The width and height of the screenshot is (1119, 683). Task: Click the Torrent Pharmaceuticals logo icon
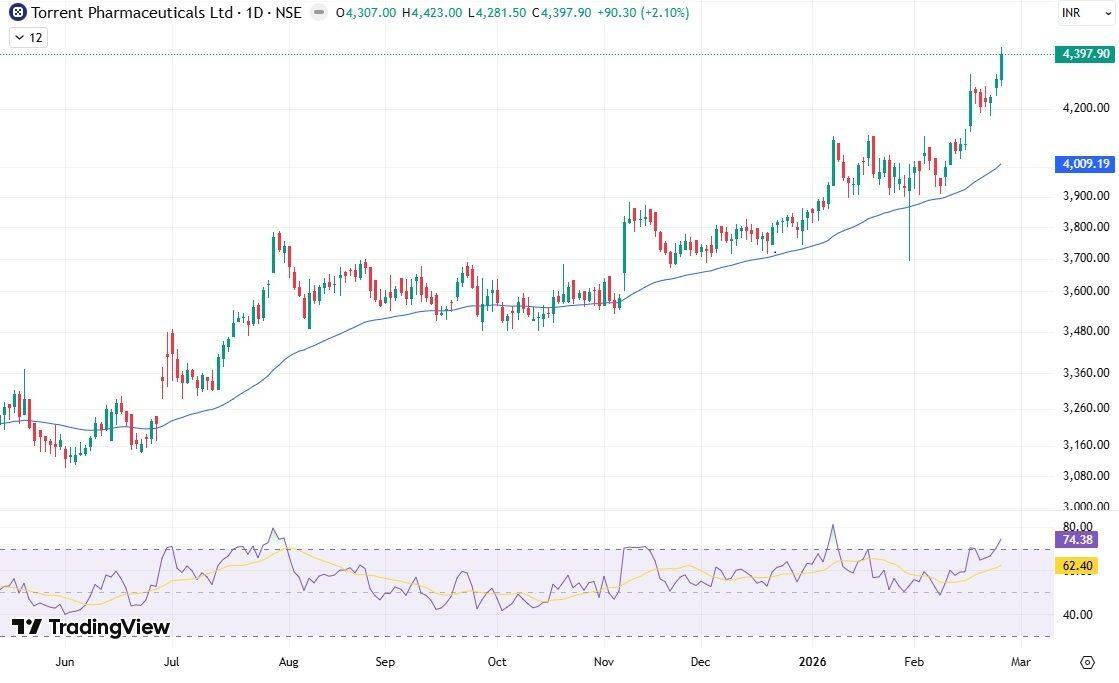point(18,12)
